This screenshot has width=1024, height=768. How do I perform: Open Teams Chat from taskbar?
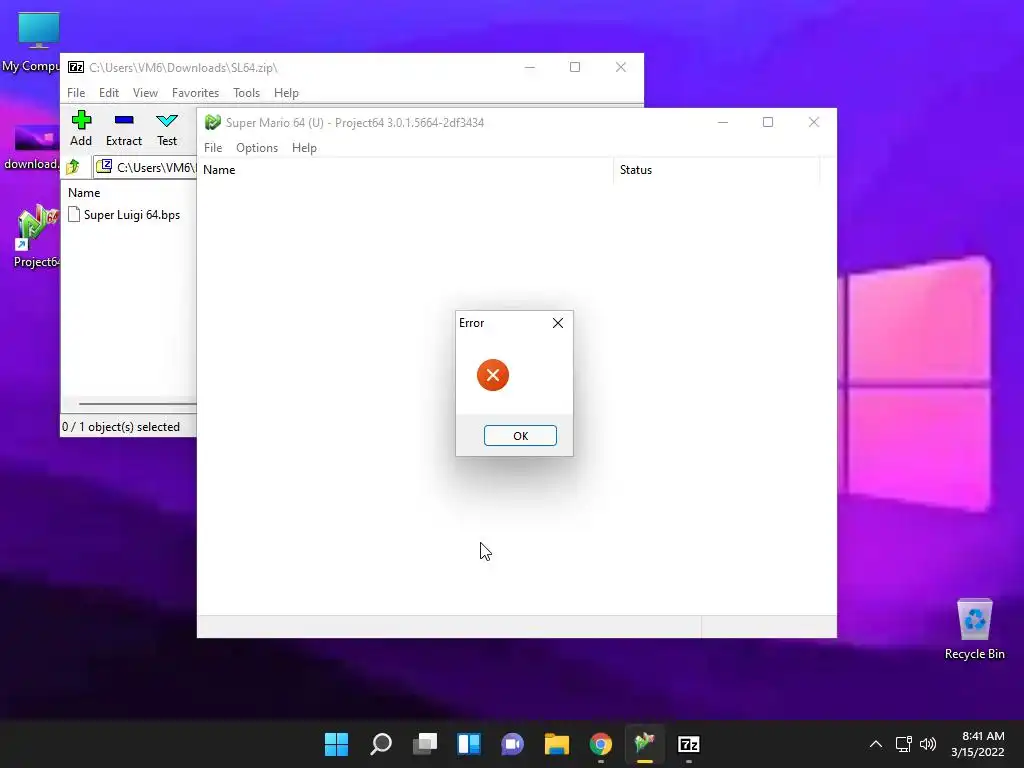pos(513,744)
